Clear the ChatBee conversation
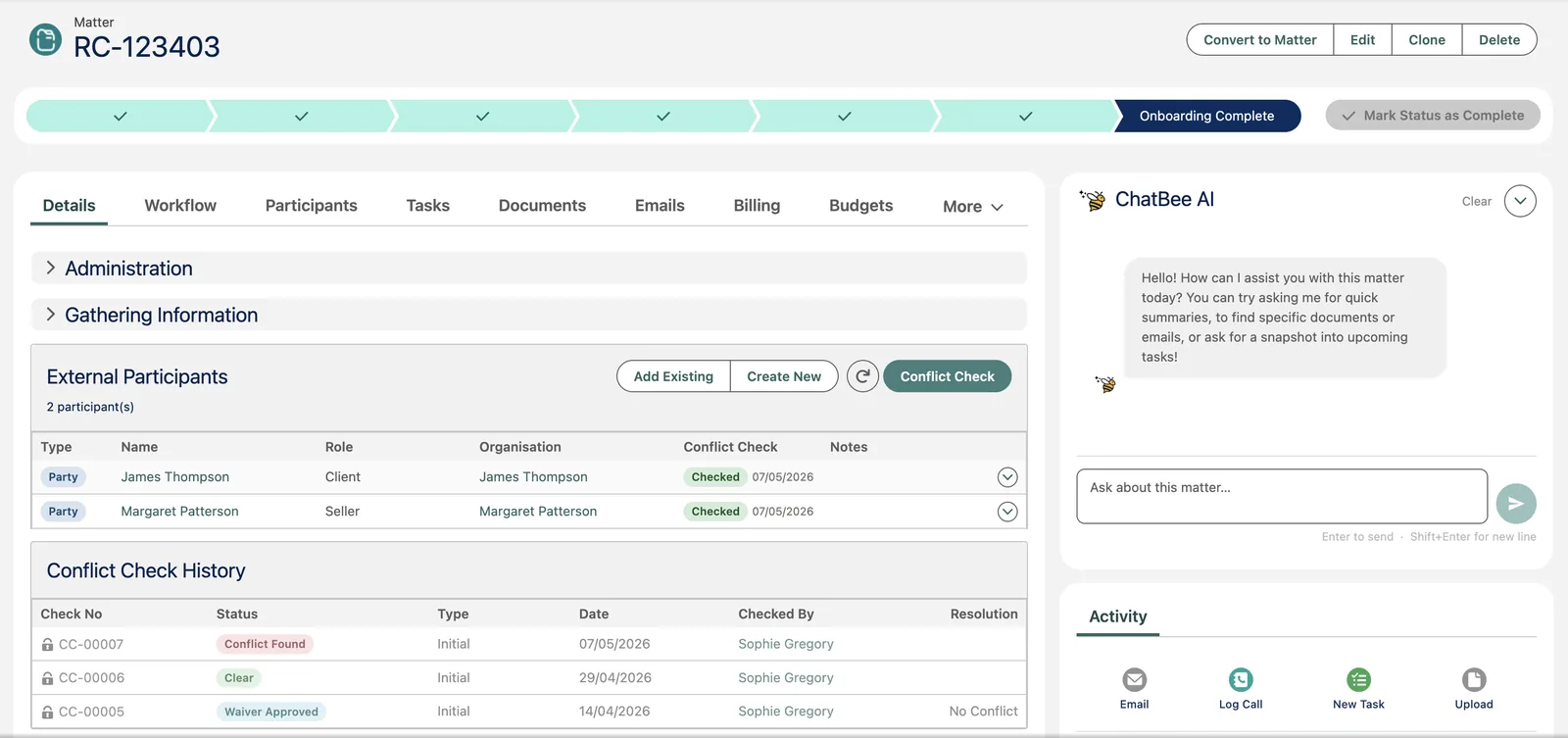Screen dimensions: 1568x738 click(1476, 202)
